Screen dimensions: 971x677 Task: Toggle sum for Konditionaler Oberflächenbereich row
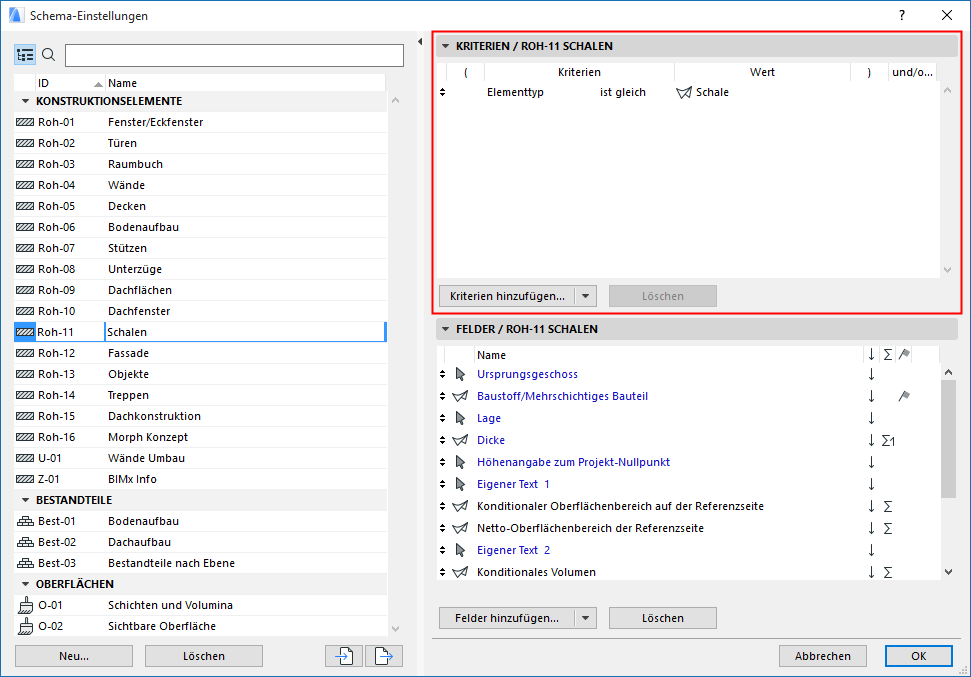click(x=887, y=507)
